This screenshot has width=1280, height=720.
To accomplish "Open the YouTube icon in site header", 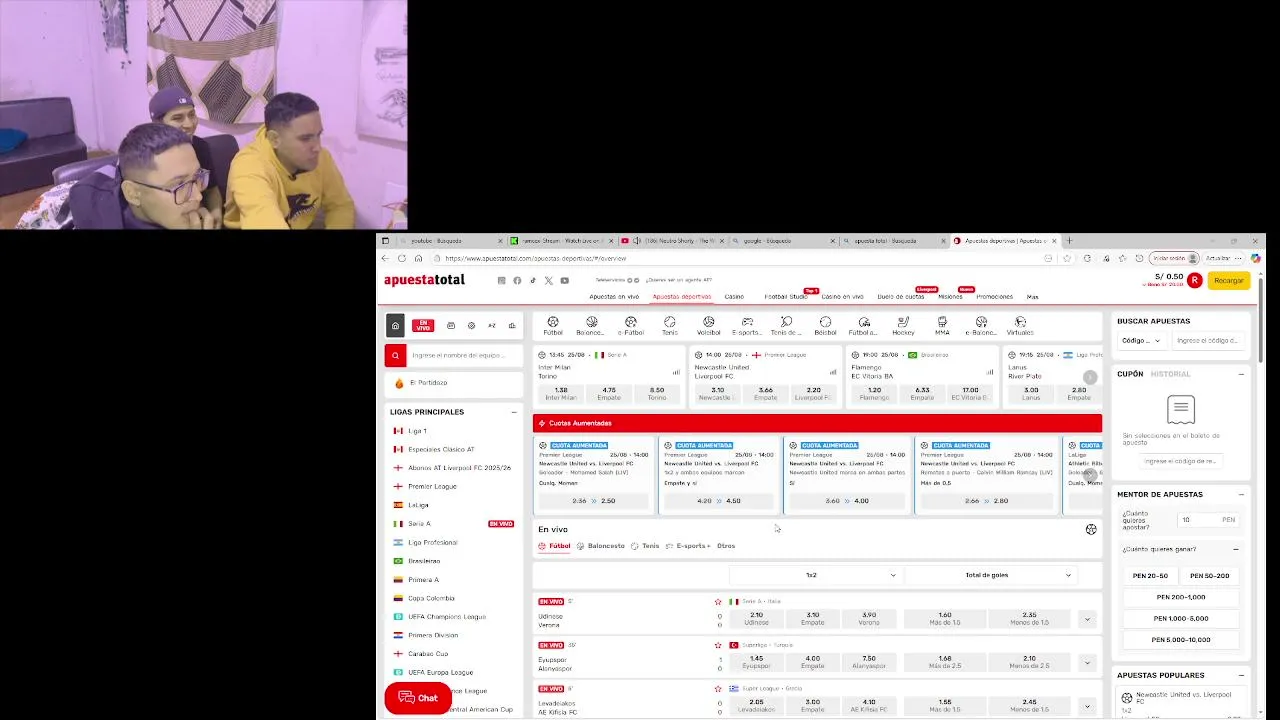I will pos(565,281).
